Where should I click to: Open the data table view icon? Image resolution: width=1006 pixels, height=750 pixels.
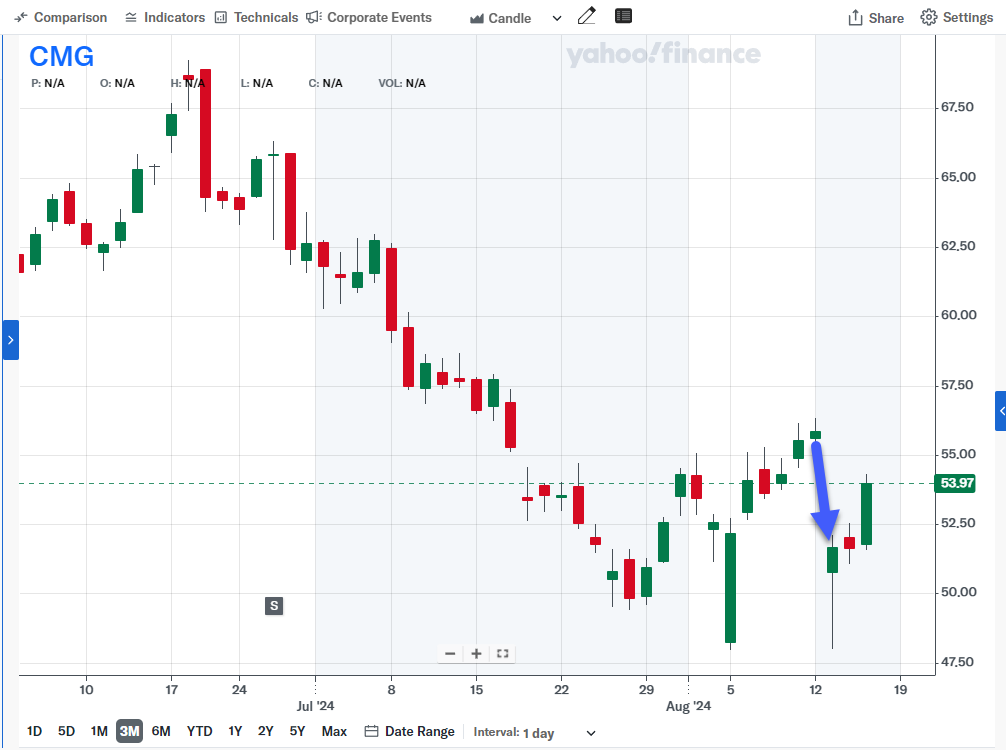[x=623, y=16]
